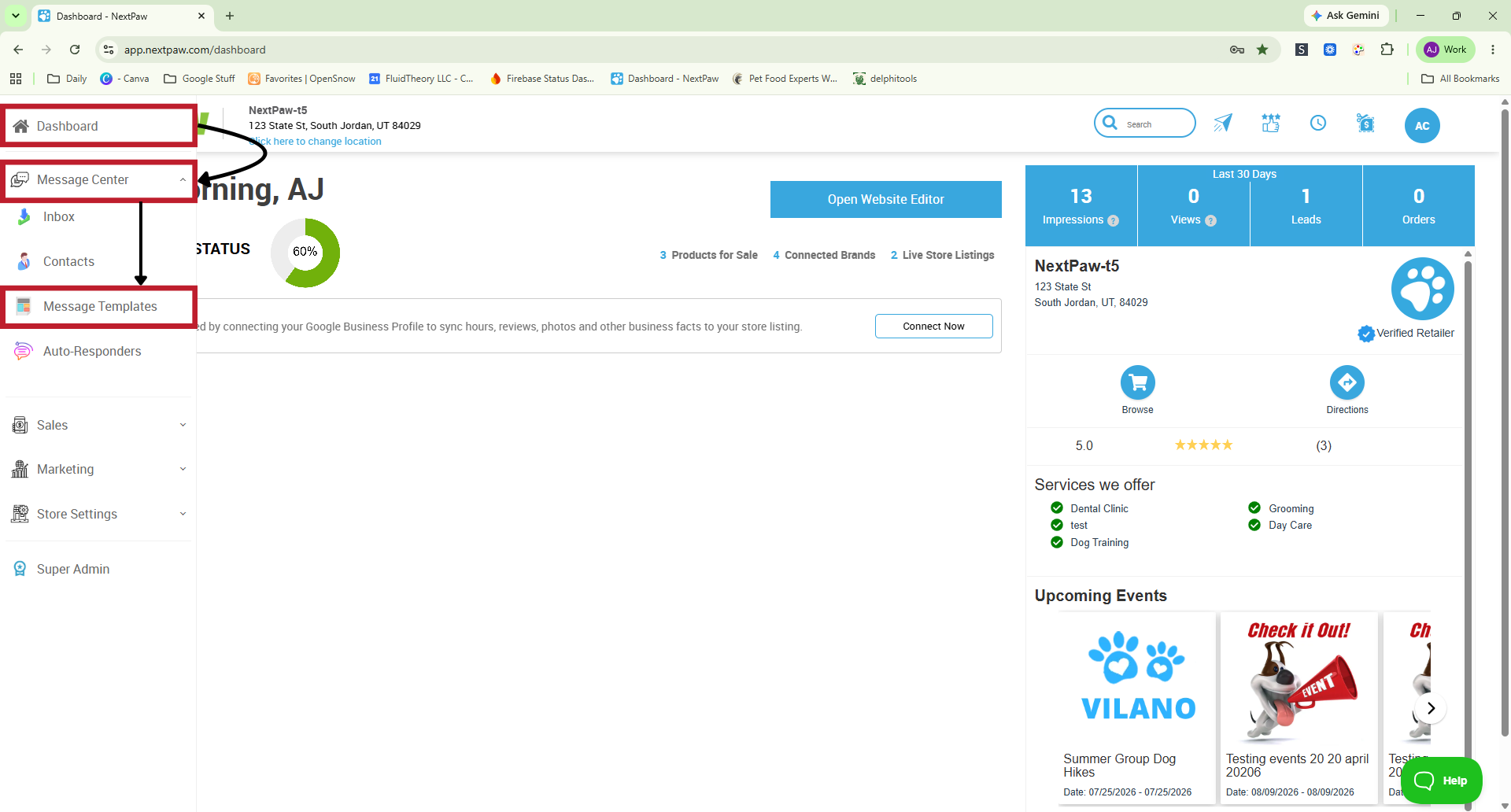
Task: Open the send message paper plane icon
Action: (x=1223, y=123)
